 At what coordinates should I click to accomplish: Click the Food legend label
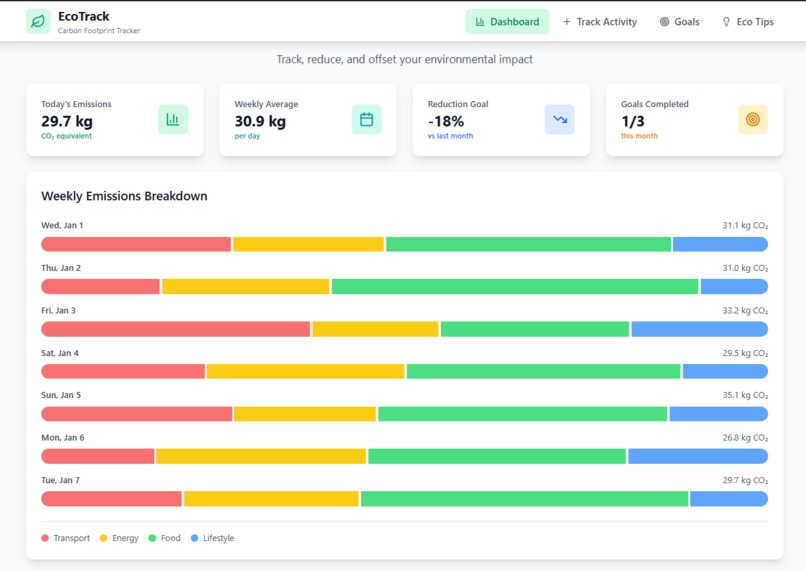(x=171, y=538)
